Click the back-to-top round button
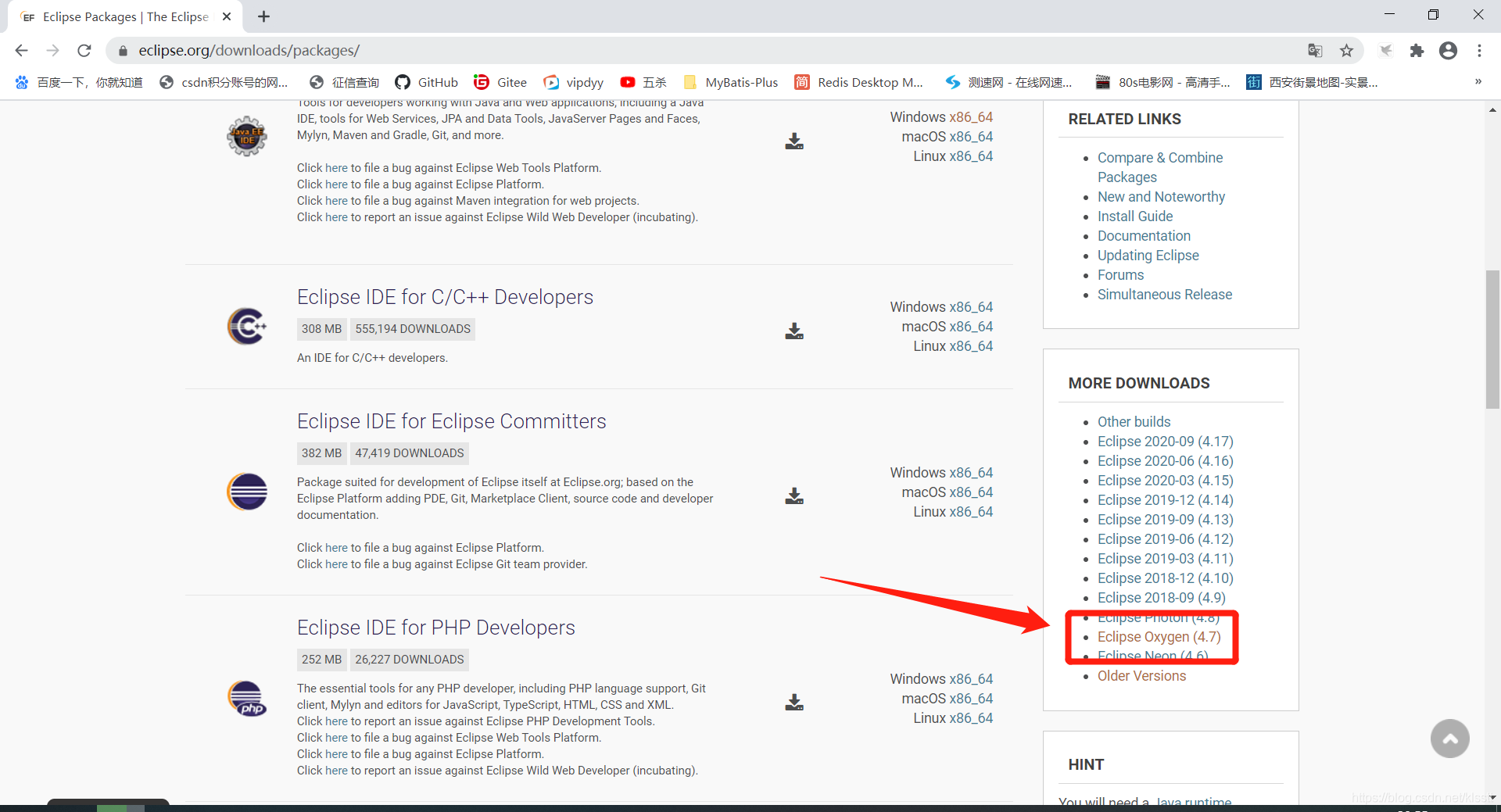Viewport: 1501px width, 812px height. coord(1450,739)
